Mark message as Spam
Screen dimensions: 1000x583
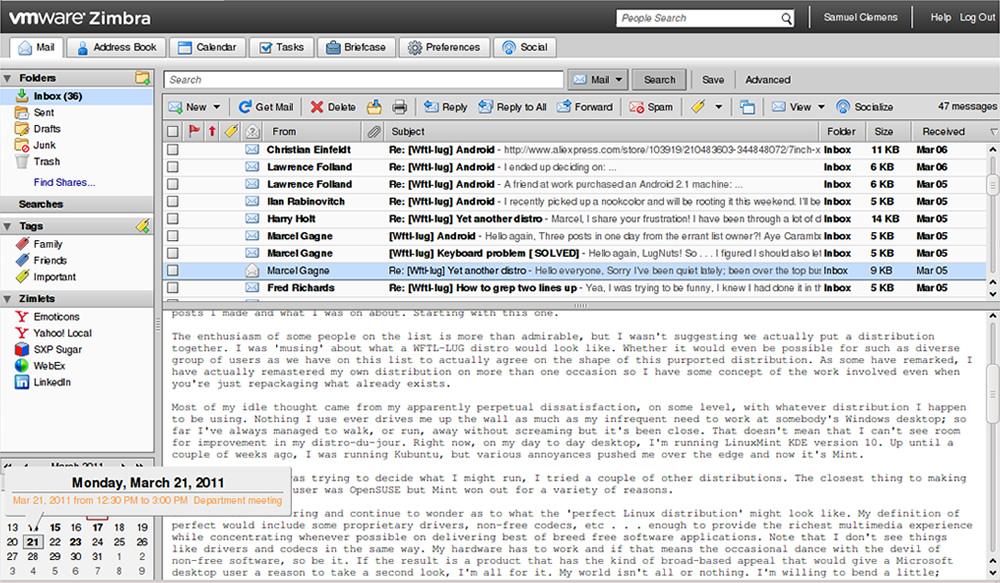click(x=651, y=107)
